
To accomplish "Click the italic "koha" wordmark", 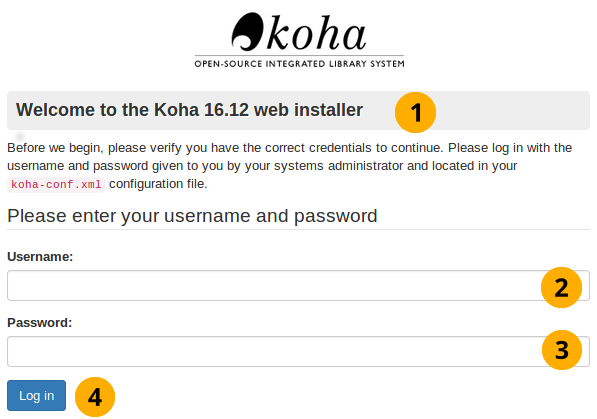I will (316, 33).
